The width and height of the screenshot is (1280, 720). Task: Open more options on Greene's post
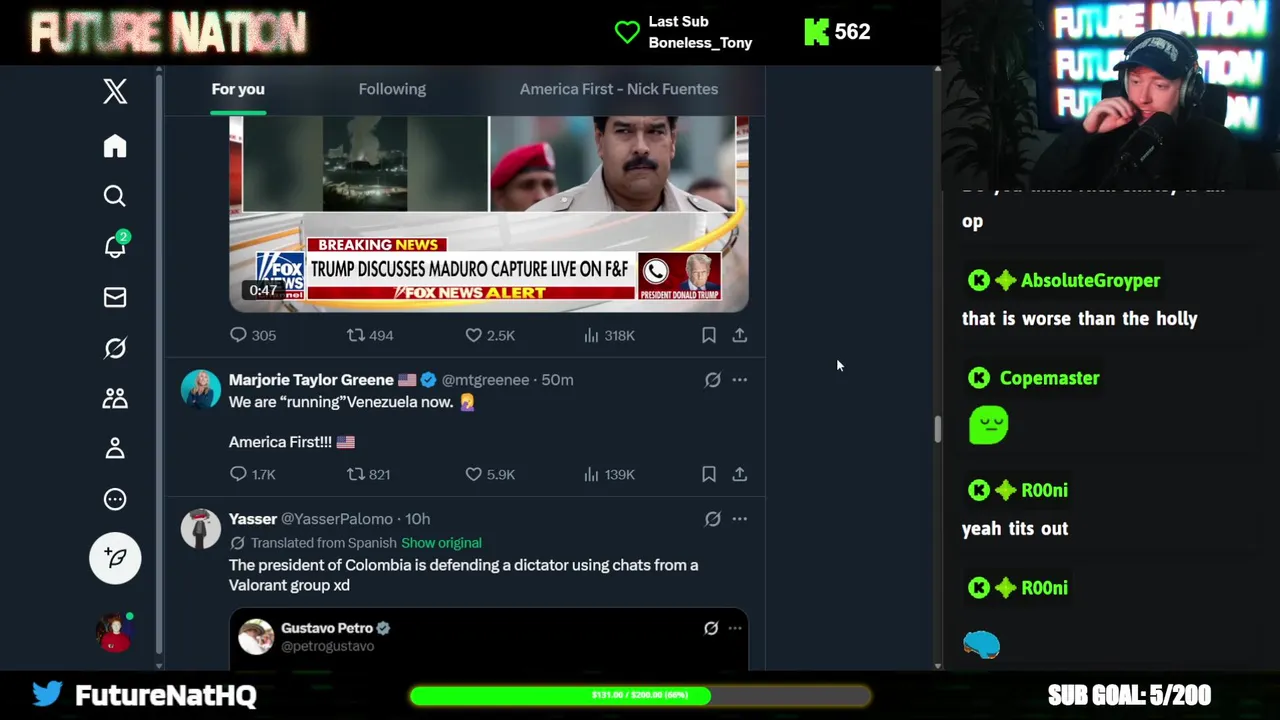[x=739, y=380]
